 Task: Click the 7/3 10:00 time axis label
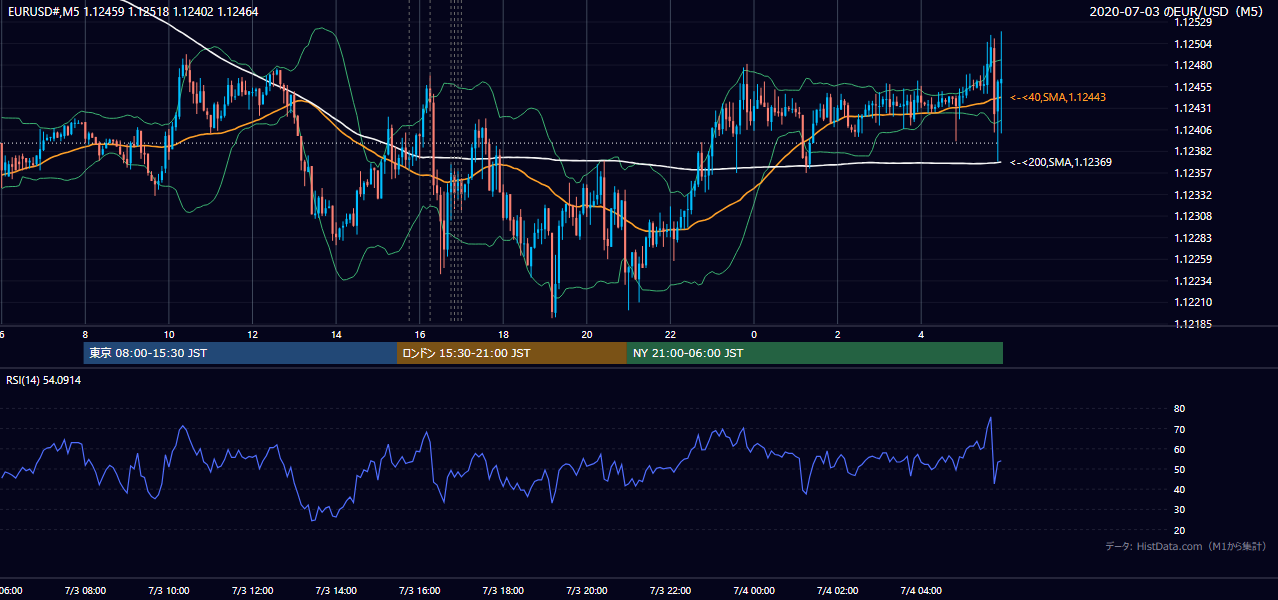coord(168,591)
